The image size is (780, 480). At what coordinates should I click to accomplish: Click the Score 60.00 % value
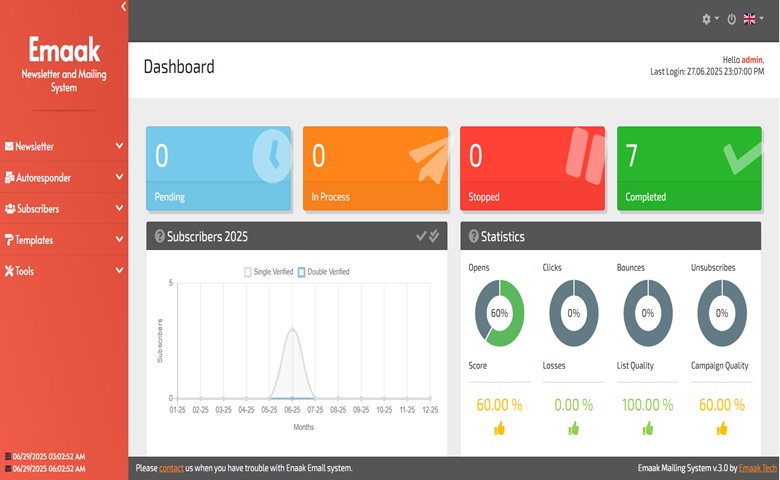tap(499, 405)
